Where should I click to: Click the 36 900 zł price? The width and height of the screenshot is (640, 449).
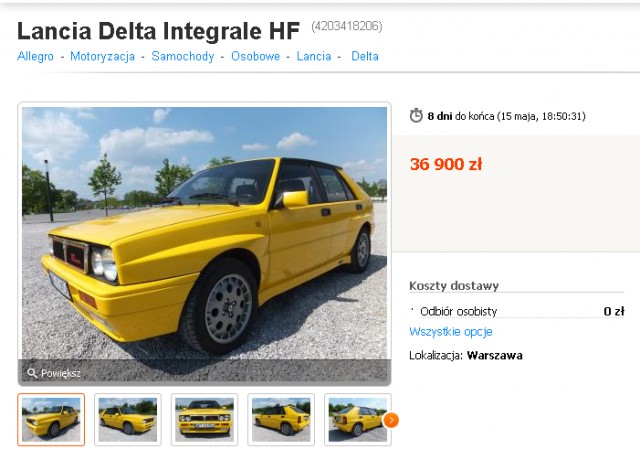pyautogui.click(x=446, y=164)
